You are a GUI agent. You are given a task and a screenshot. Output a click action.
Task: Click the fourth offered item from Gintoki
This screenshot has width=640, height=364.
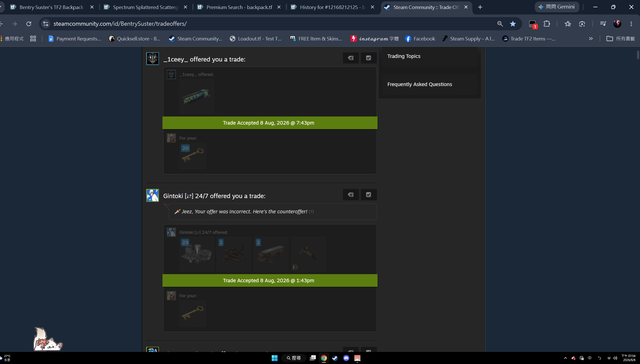(309, 254)
